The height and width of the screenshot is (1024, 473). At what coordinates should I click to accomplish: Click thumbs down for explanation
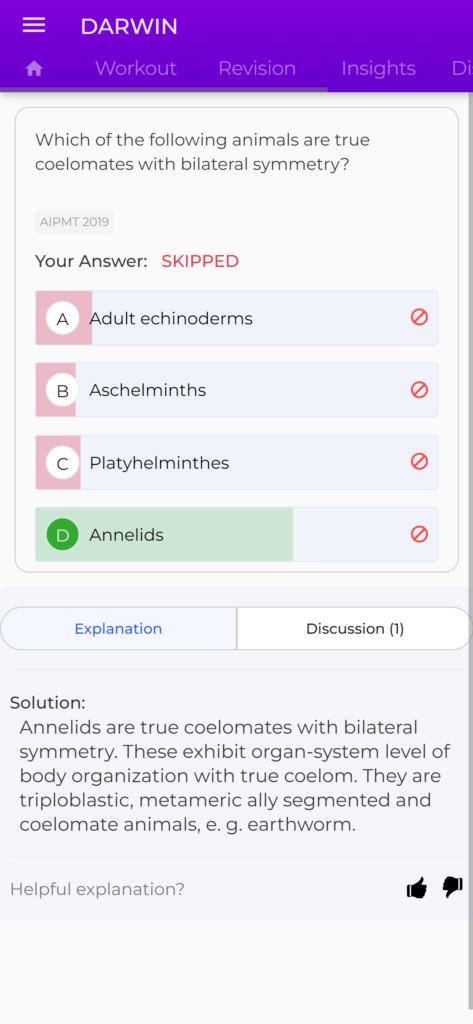(x=453, y=887)
